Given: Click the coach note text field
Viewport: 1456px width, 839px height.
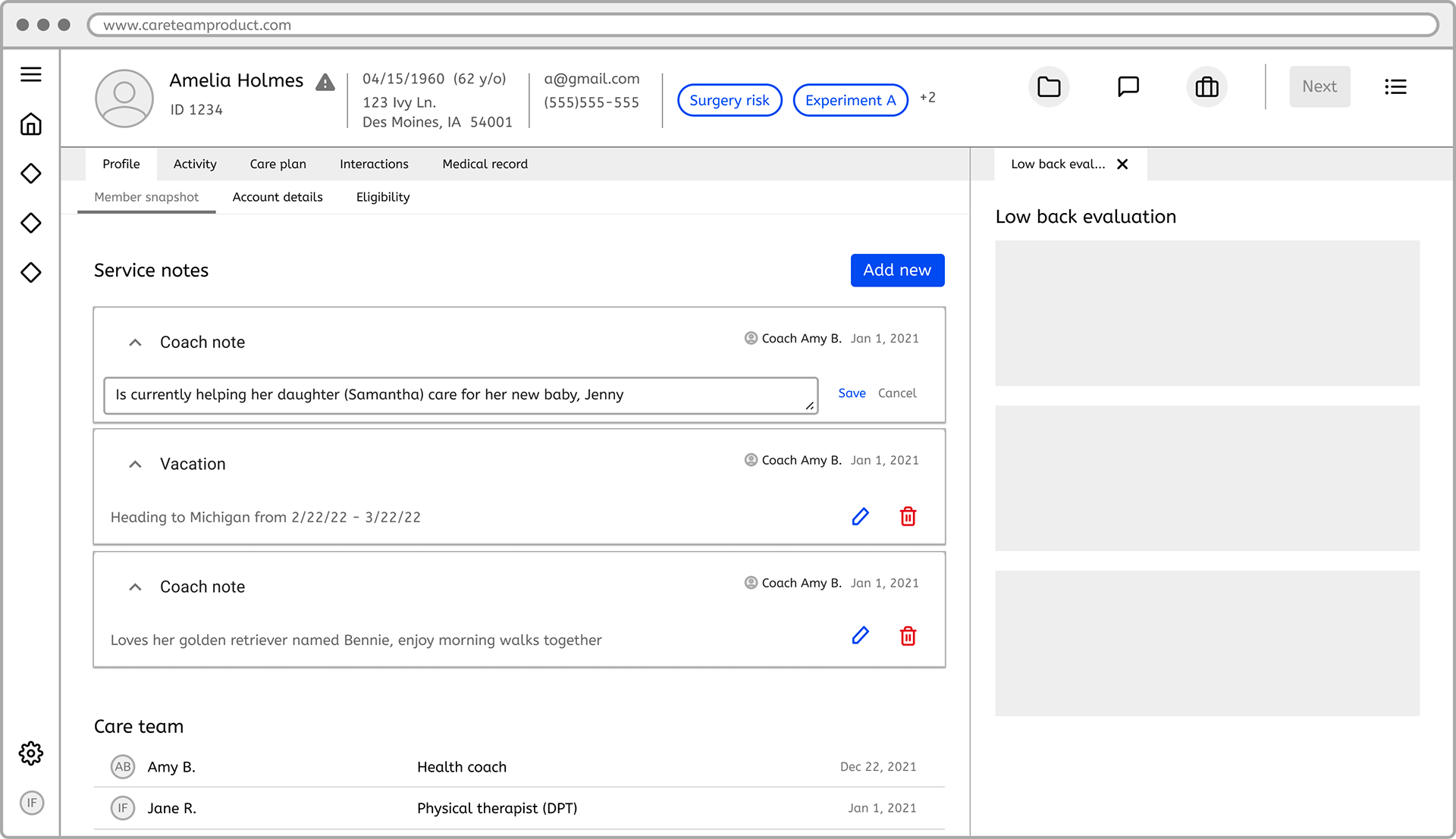Looking at the screenshot, I should click(x=461, y=395).
